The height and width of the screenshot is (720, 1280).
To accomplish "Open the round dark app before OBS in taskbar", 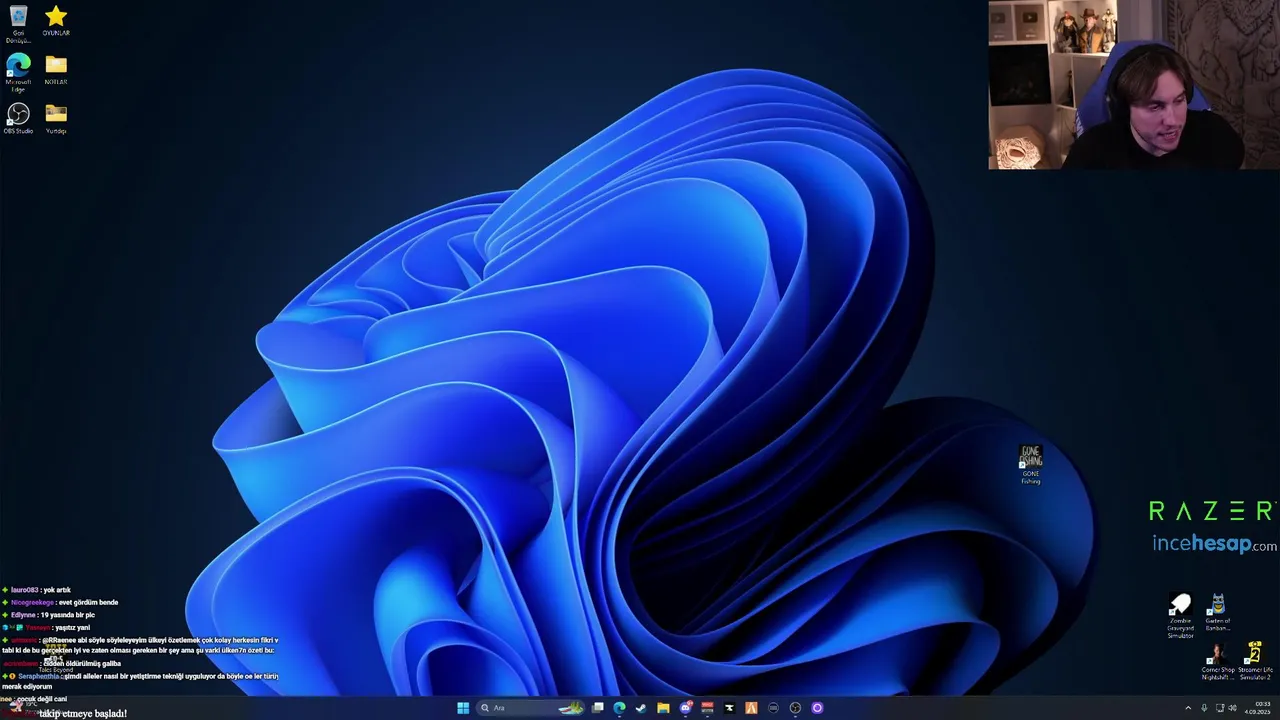I will point(773,708).
